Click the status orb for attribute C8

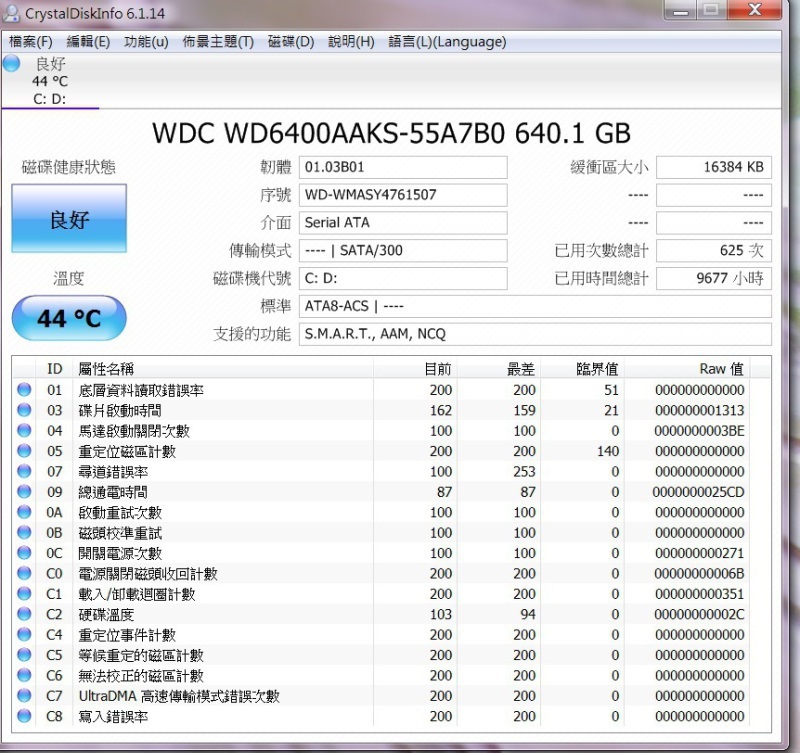(24, 716)
